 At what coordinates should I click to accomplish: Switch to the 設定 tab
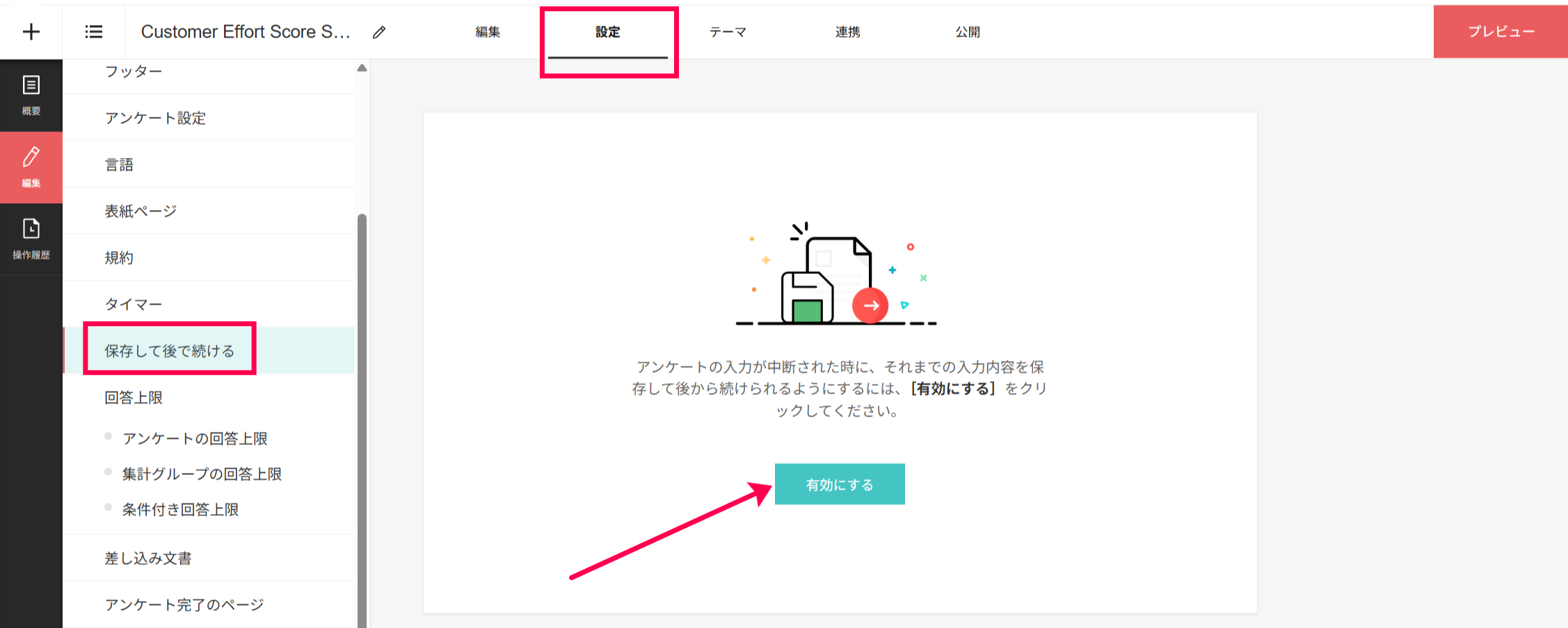(607, 32)
